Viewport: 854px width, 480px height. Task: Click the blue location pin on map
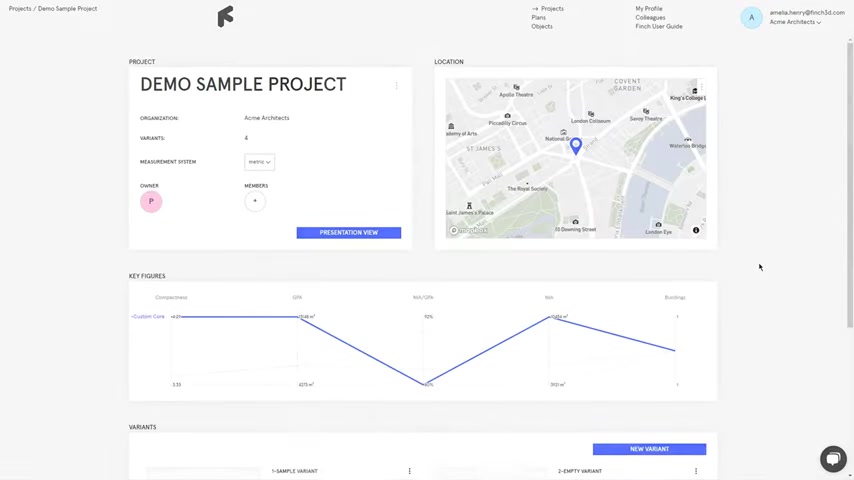(x=576, y=146)
